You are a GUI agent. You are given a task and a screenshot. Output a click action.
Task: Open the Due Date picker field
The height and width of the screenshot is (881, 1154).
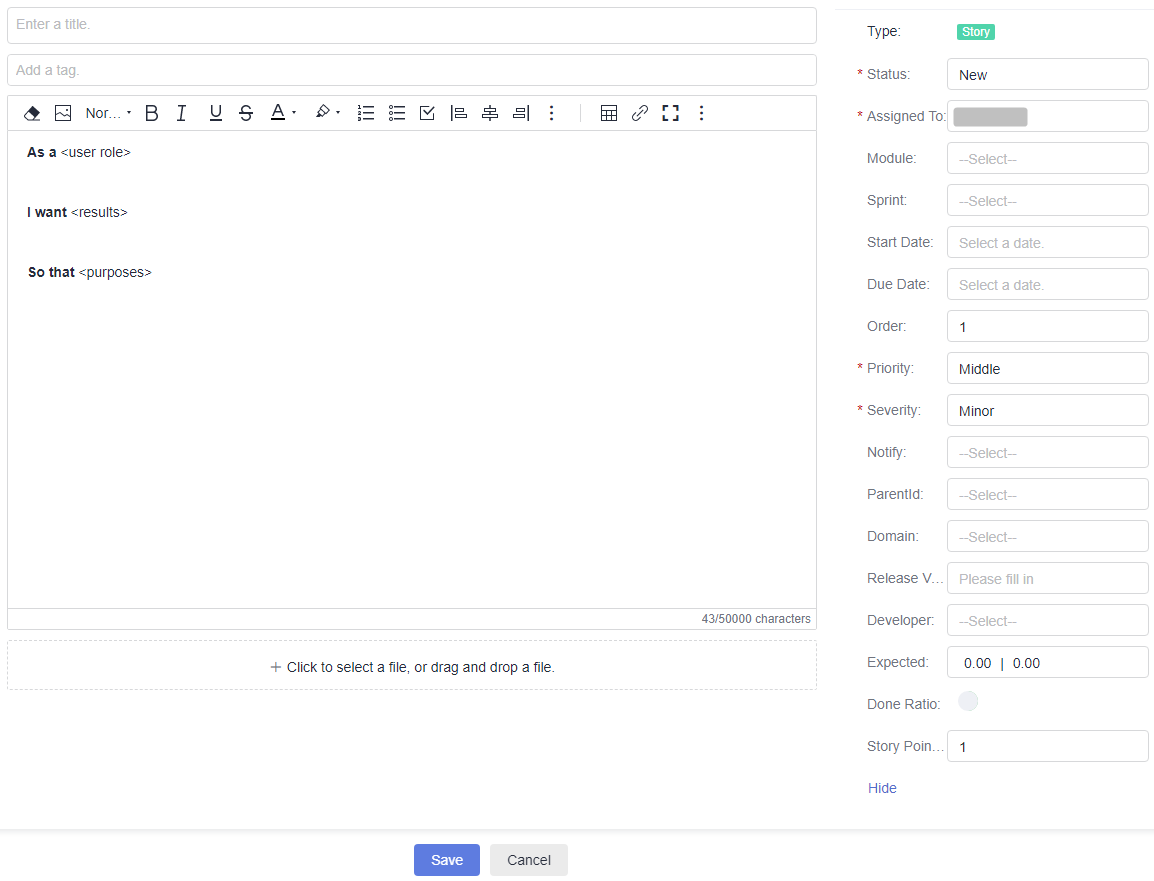pyautogui.click(x=1047, y=284)
